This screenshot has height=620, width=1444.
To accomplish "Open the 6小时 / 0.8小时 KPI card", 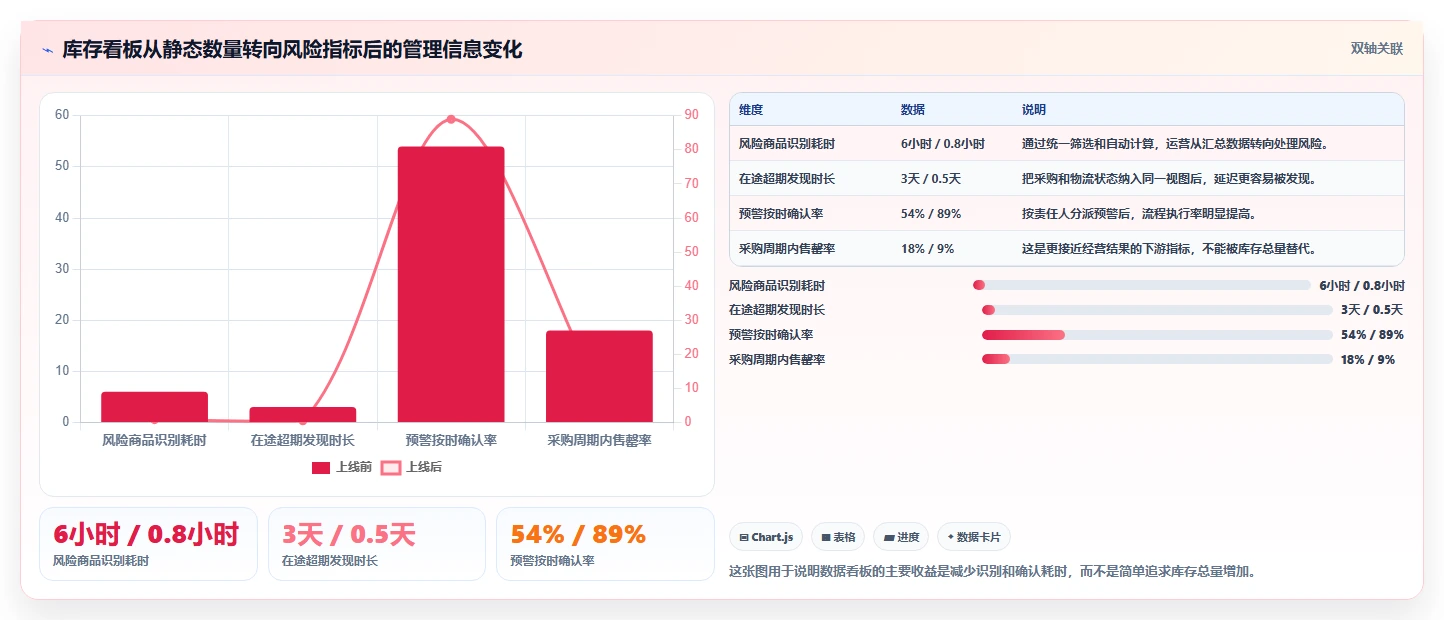I will tap(148, 544).
